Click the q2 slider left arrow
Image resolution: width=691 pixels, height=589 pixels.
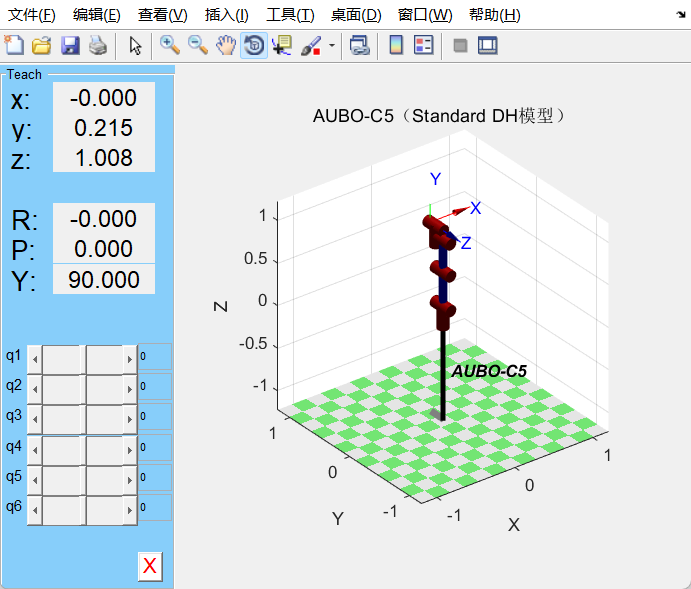coord(35,389)
